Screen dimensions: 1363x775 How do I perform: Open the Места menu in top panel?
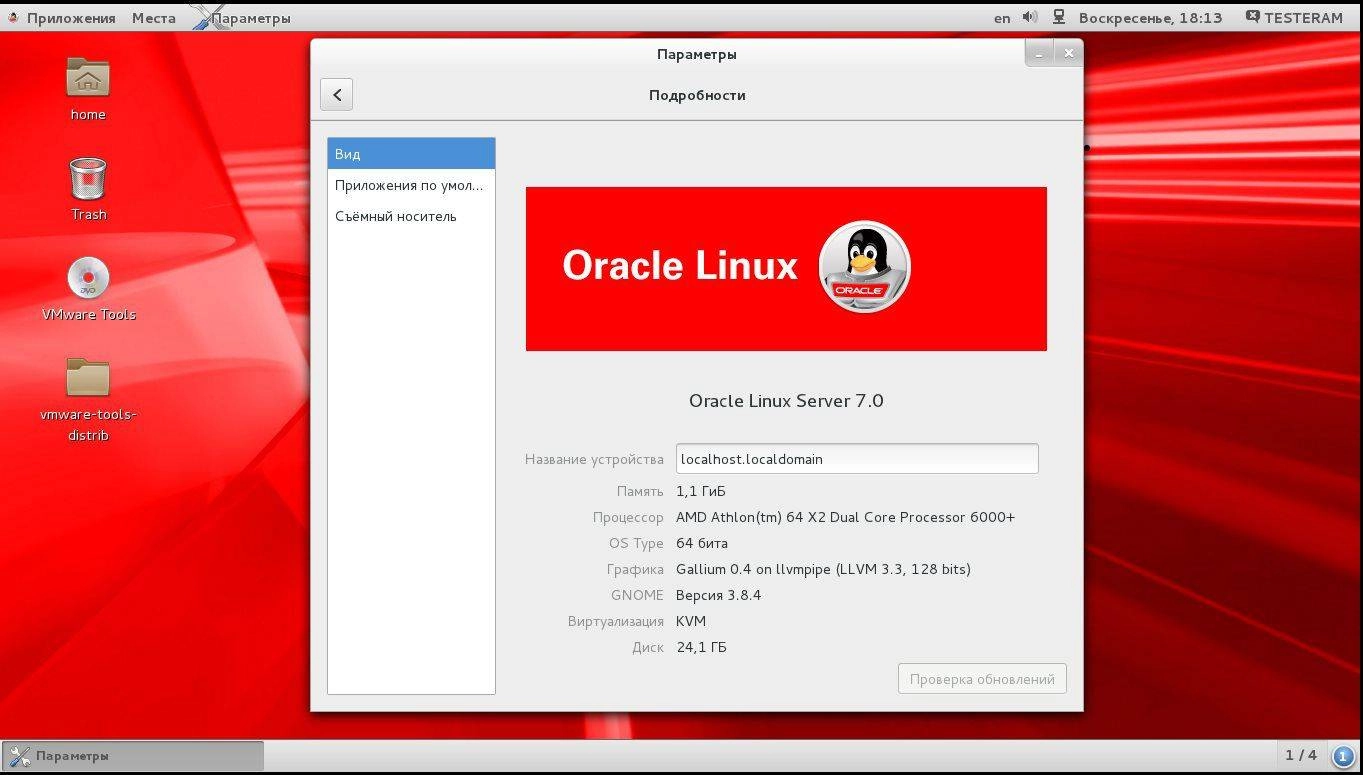(x=154, y=17)
